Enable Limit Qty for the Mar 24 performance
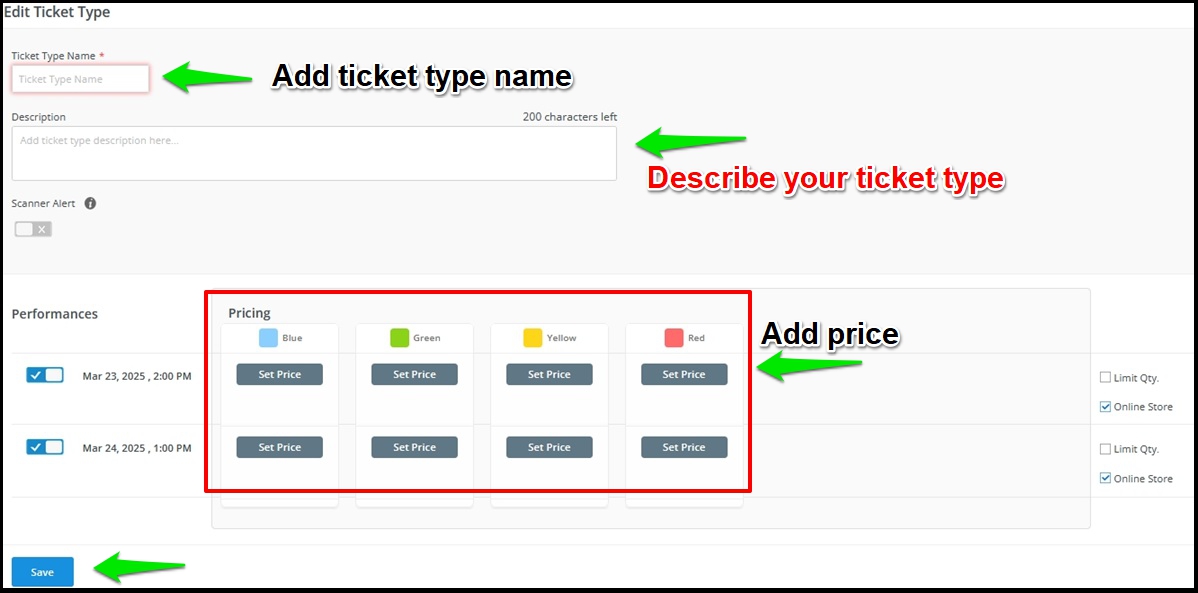 (x=1105, y=449)
